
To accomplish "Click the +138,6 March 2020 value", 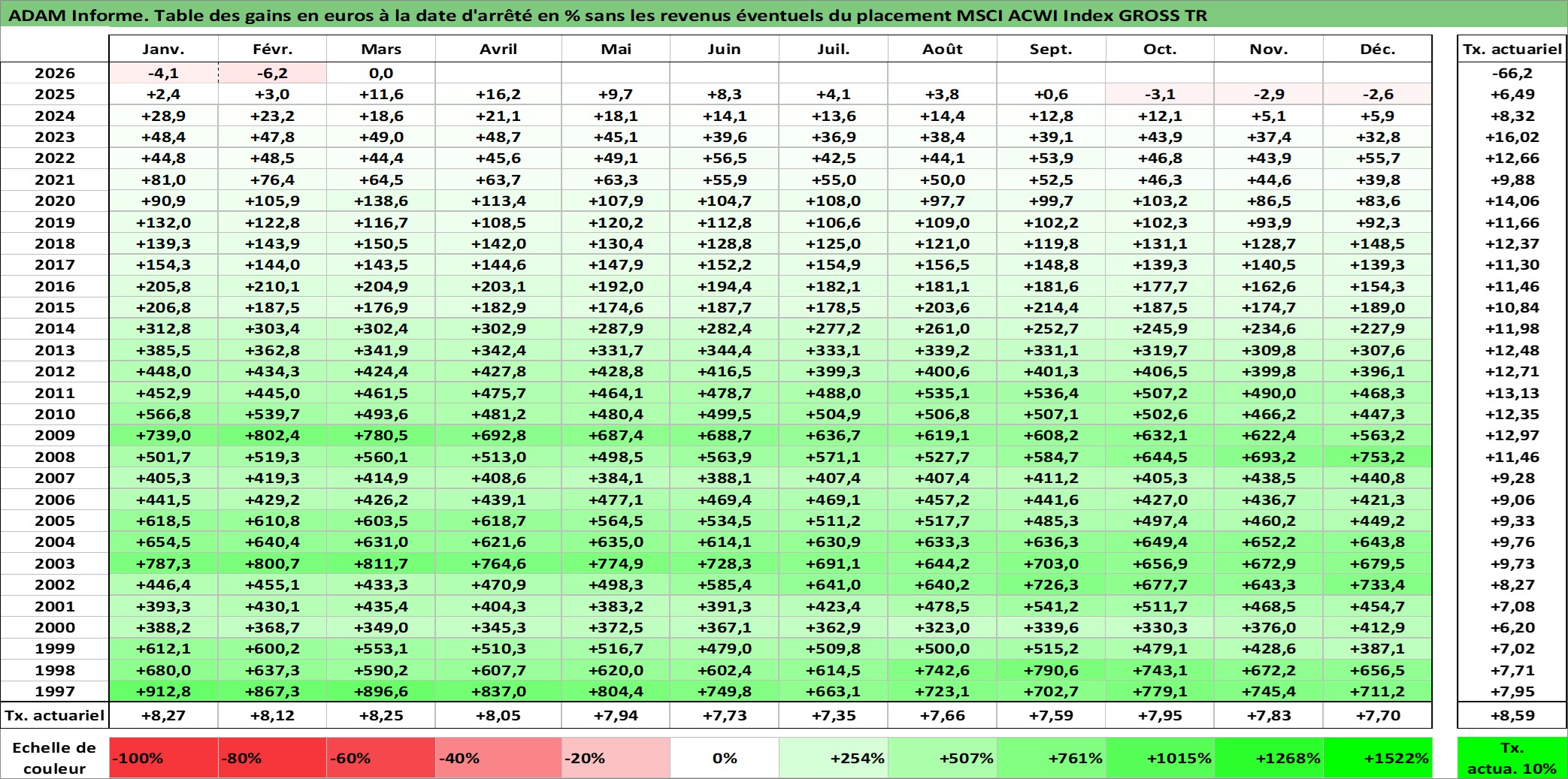I will pyautogui.click(x=381, y=201).
